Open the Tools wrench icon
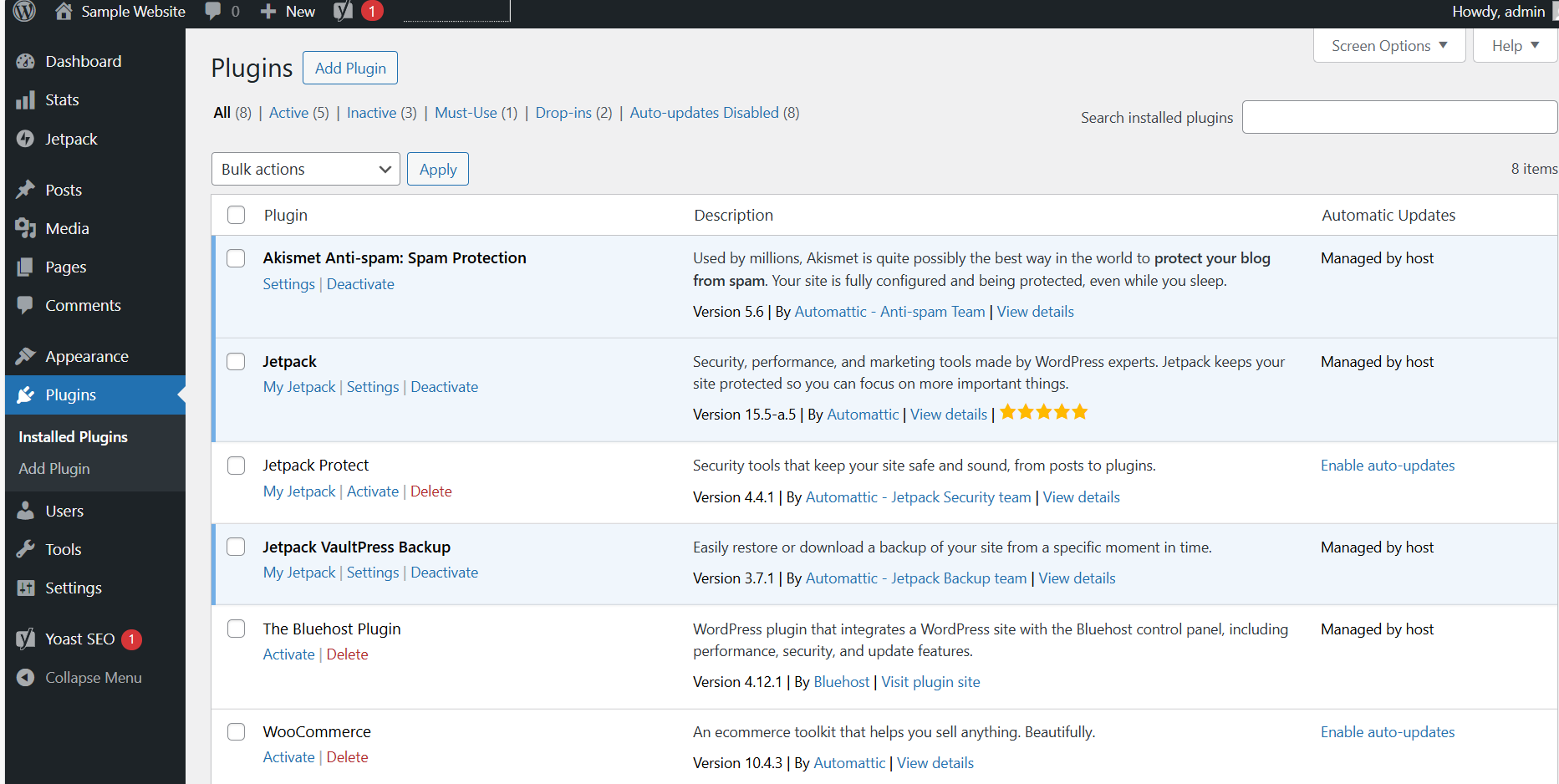The image size is (1559, 784). [x=26, y=548]
